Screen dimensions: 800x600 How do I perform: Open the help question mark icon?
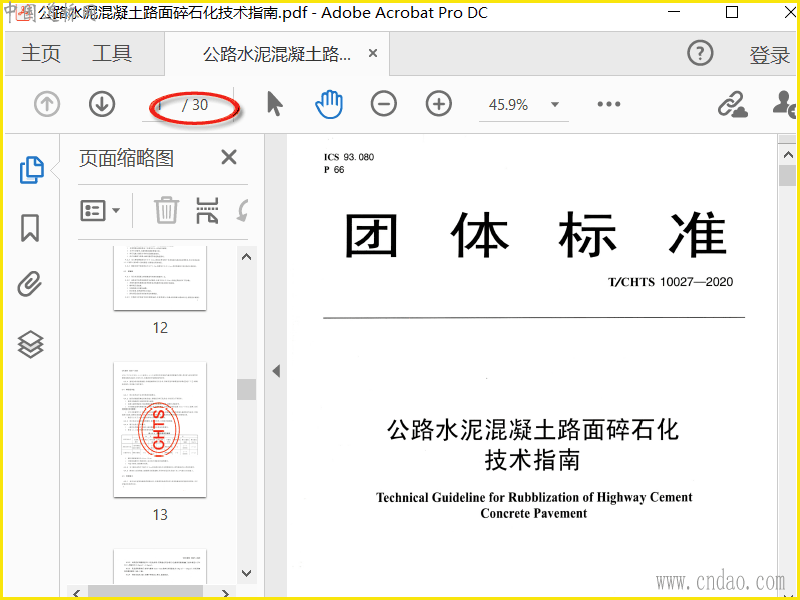click(700, 53)
